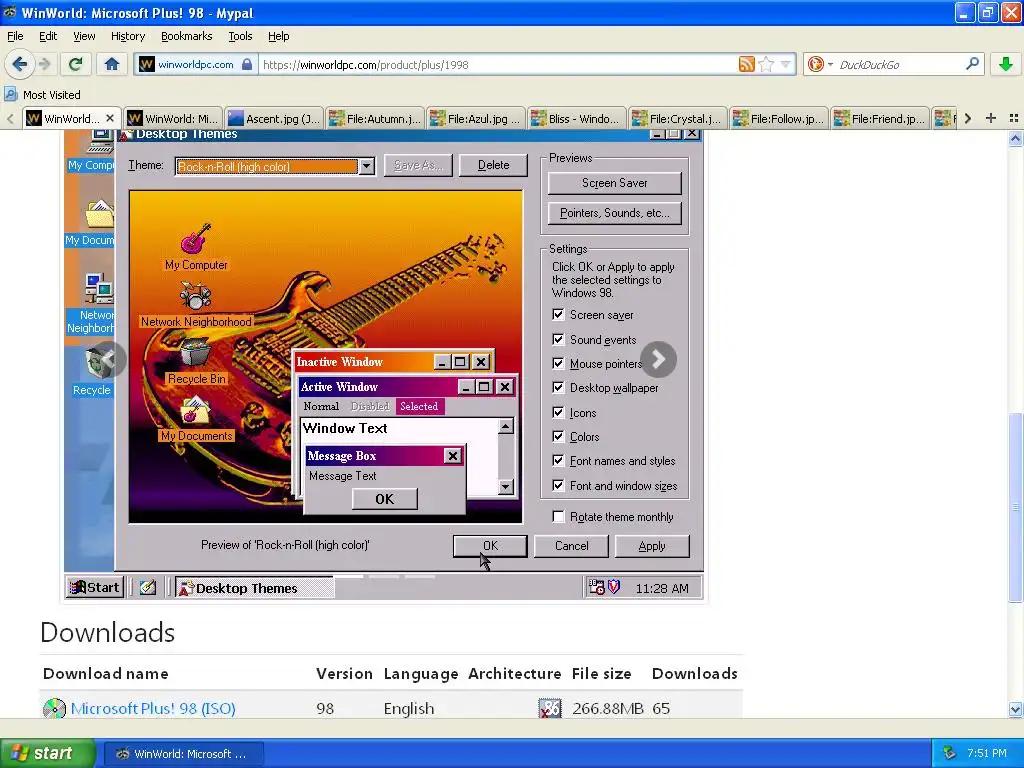Open the address bar history dropdown
Viewport: 1024px width, 768px height.
786,64
